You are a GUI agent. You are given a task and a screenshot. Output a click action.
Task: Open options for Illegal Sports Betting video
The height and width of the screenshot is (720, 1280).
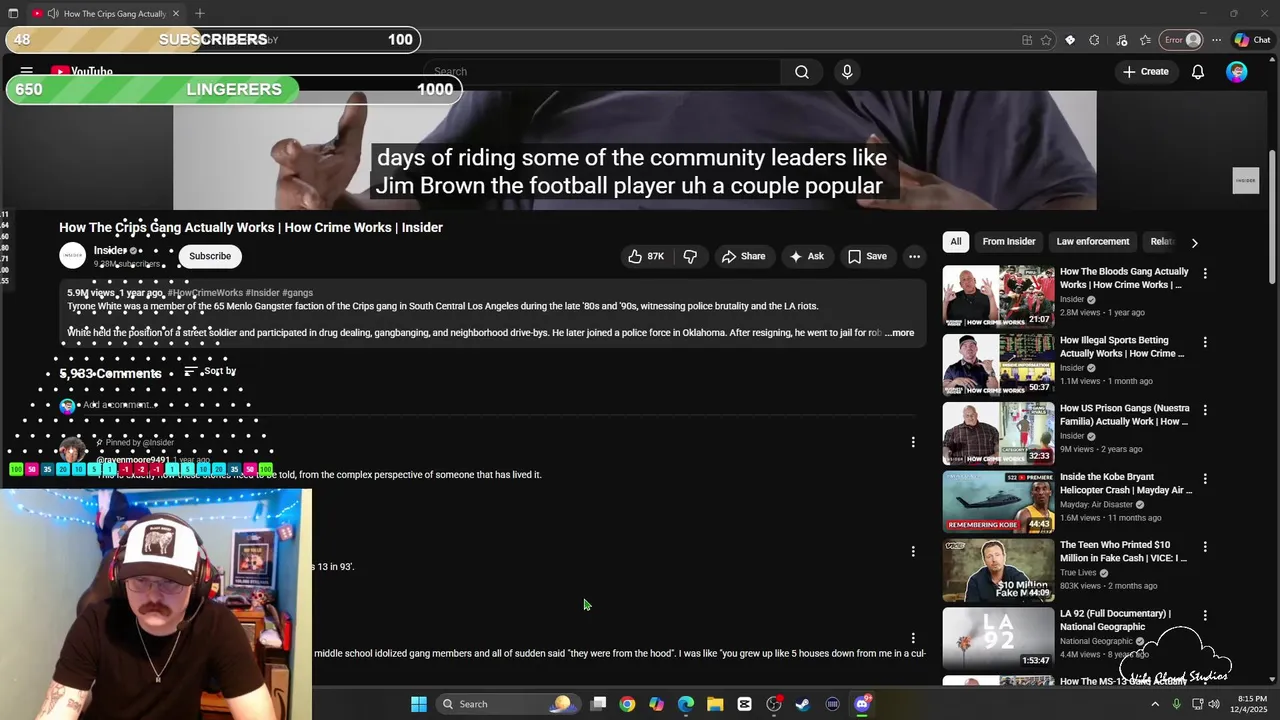(1205, 342)
